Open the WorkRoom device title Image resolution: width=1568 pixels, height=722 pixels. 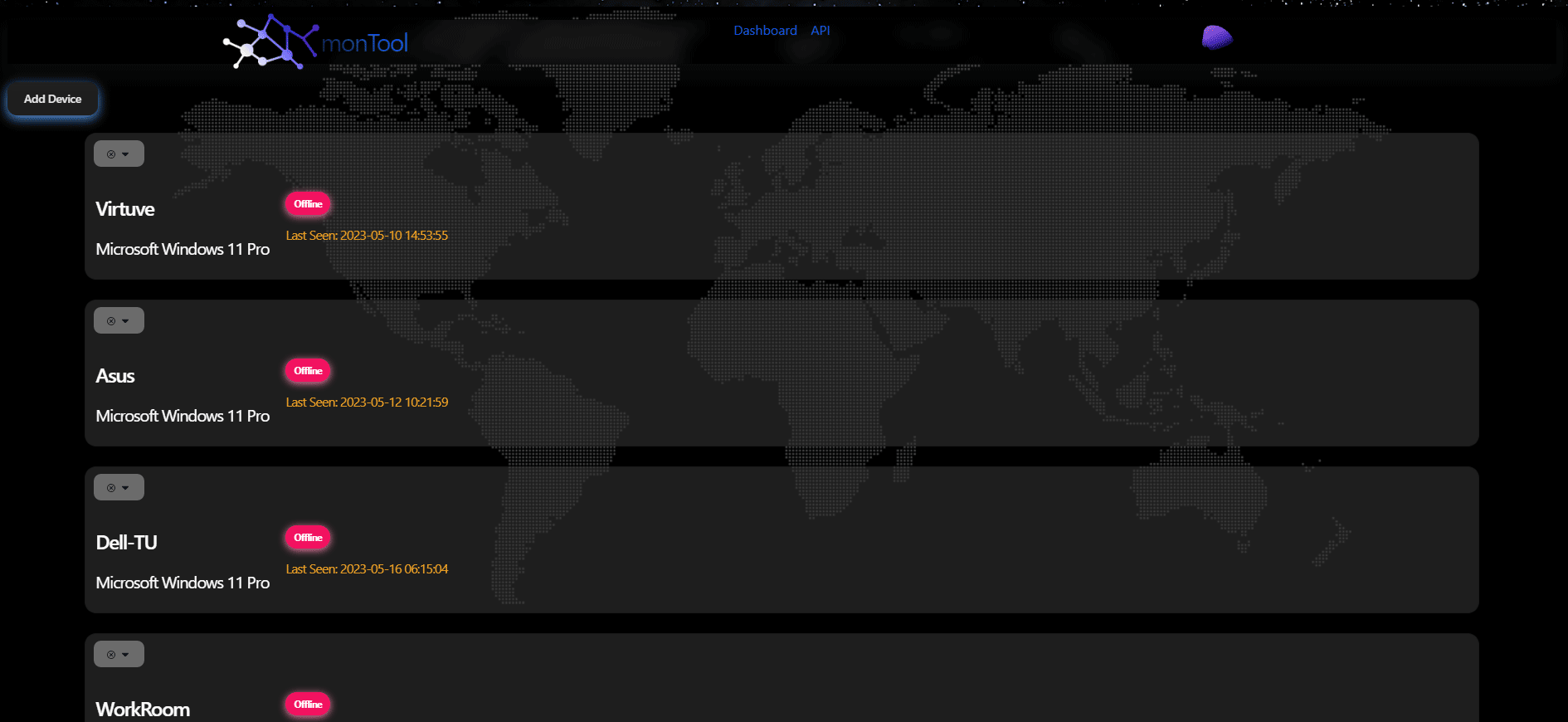tap(143, 710)
